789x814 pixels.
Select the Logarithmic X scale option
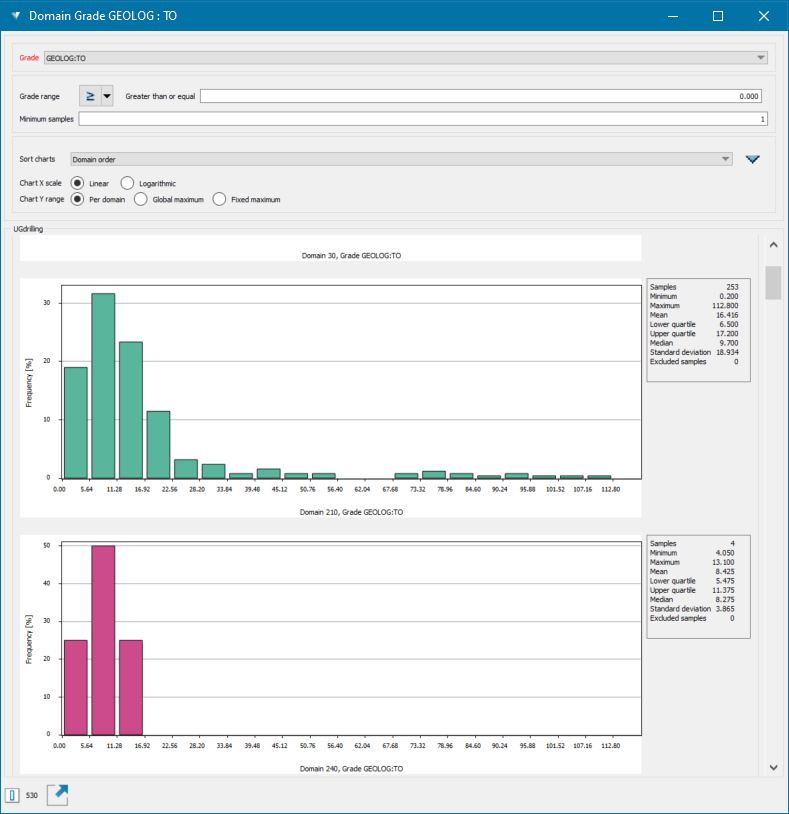[127, 183]
